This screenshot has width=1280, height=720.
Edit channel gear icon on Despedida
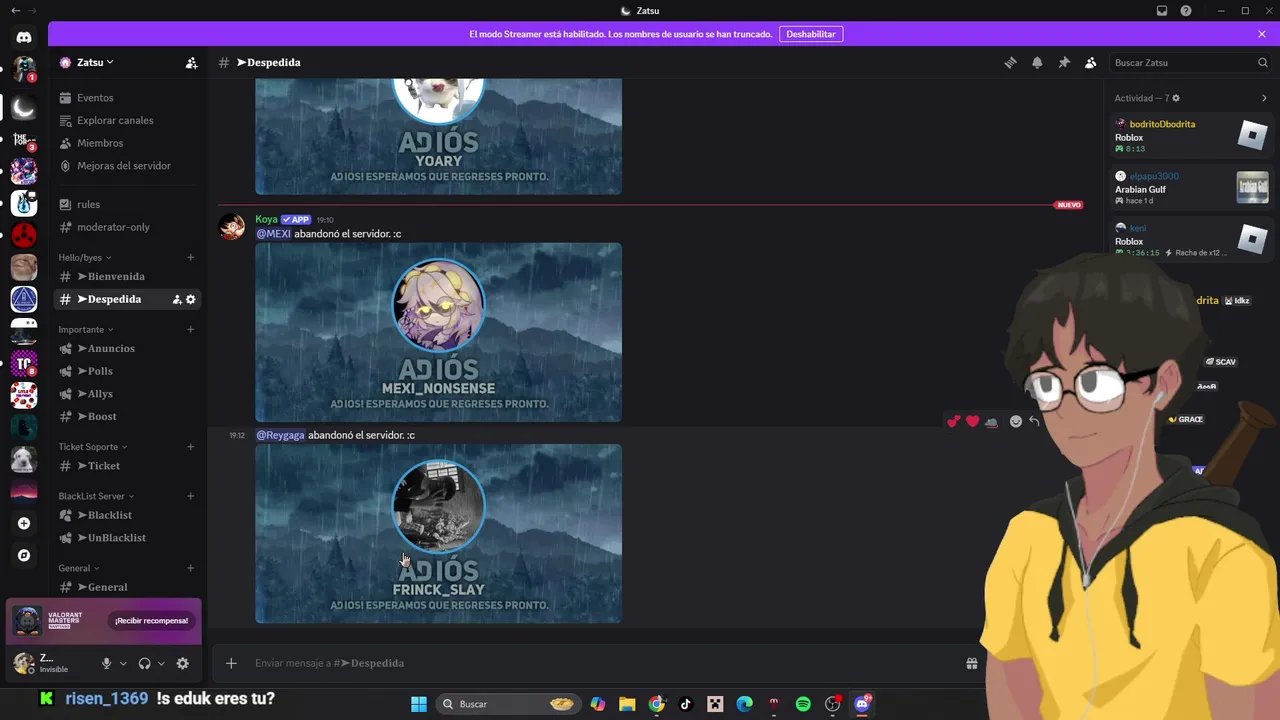(x=191, y=299)
